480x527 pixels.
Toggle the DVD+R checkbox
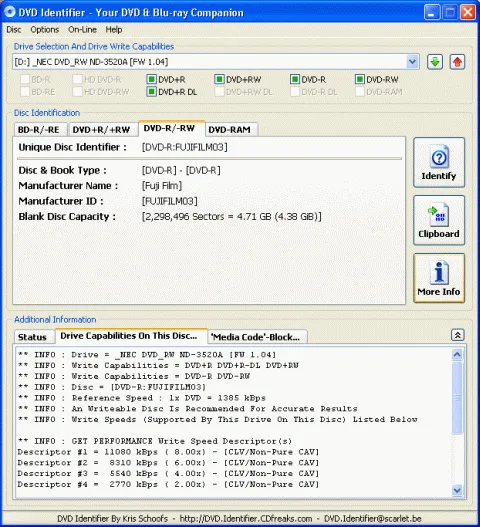click(x=151, y=79)
